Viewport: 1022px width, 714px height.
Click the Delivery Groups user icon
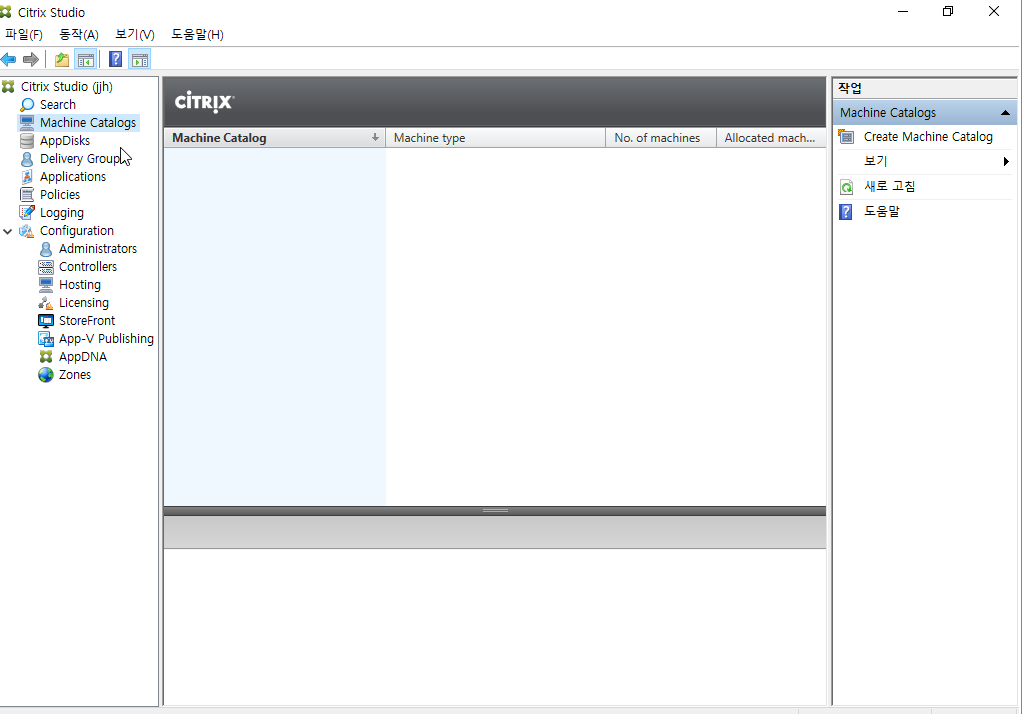tap(27, 158)
